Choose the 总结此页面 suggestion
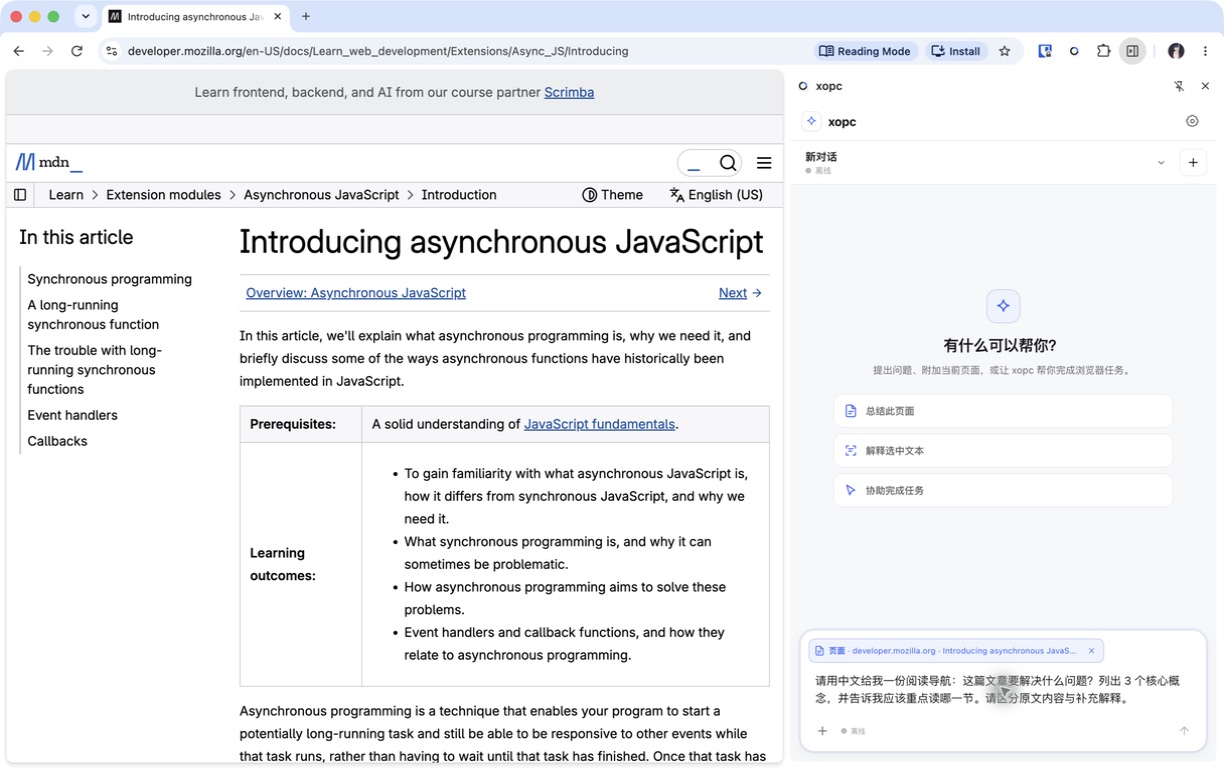 [x=1003, y=411]
